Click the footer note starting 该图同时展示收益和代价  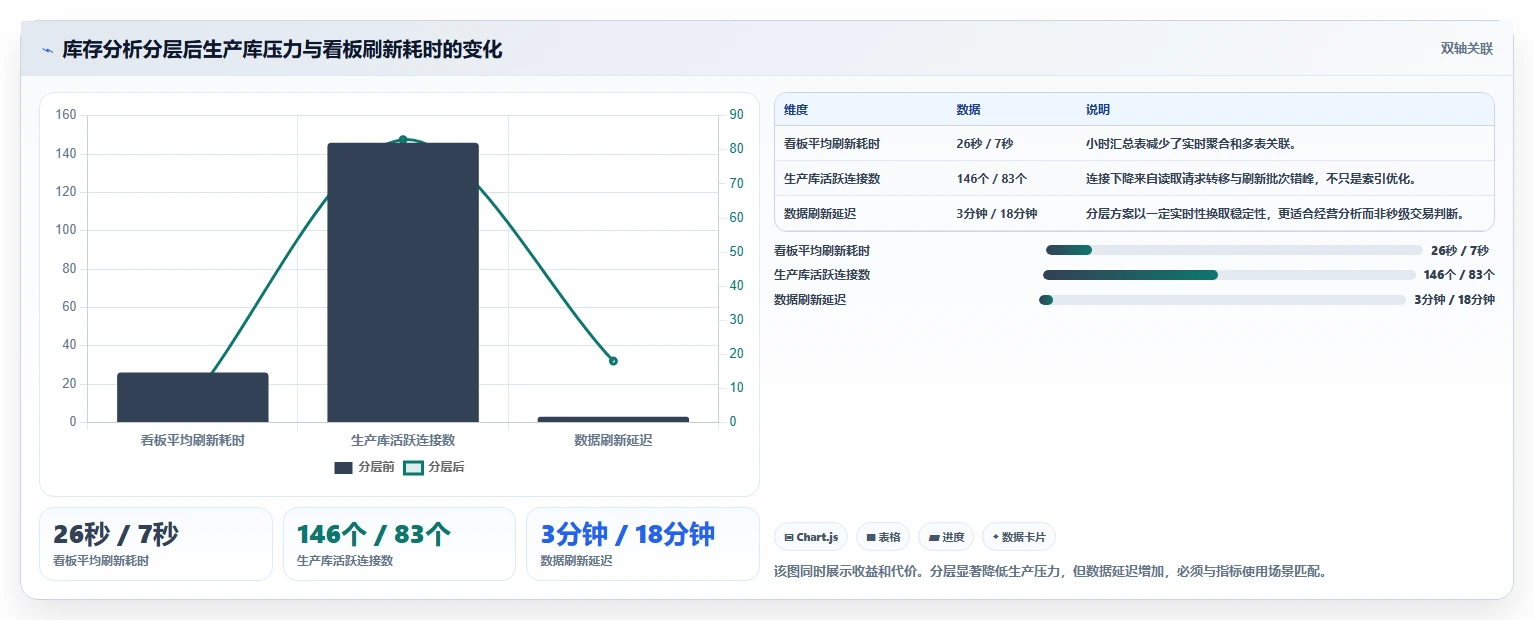[1051, 572]
